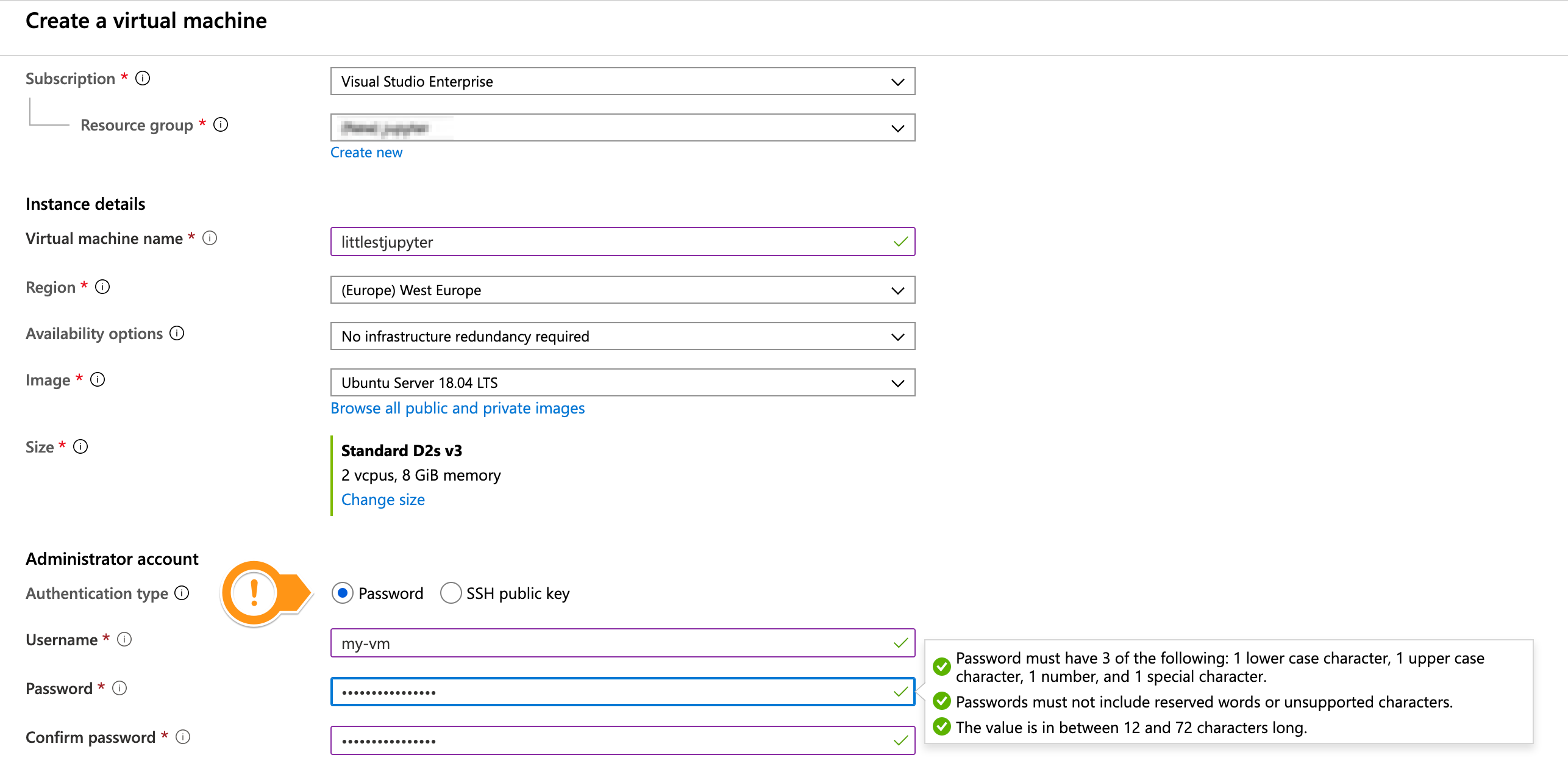This screenshot has width=1568, height=777.
Task: Click the Availability options info icon
Action: pyautogui.click(x=177, y=333)
